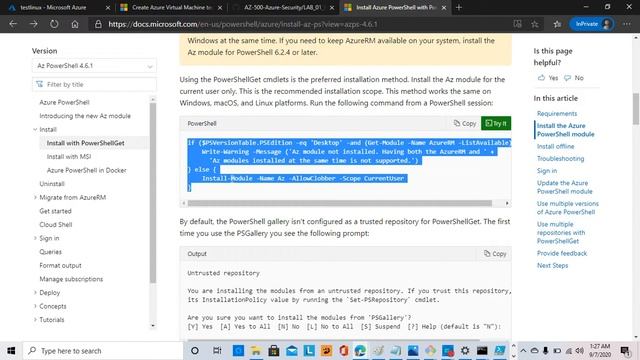Collapse the Install tree node
The image size is (640, 360).
coord(35,129)
